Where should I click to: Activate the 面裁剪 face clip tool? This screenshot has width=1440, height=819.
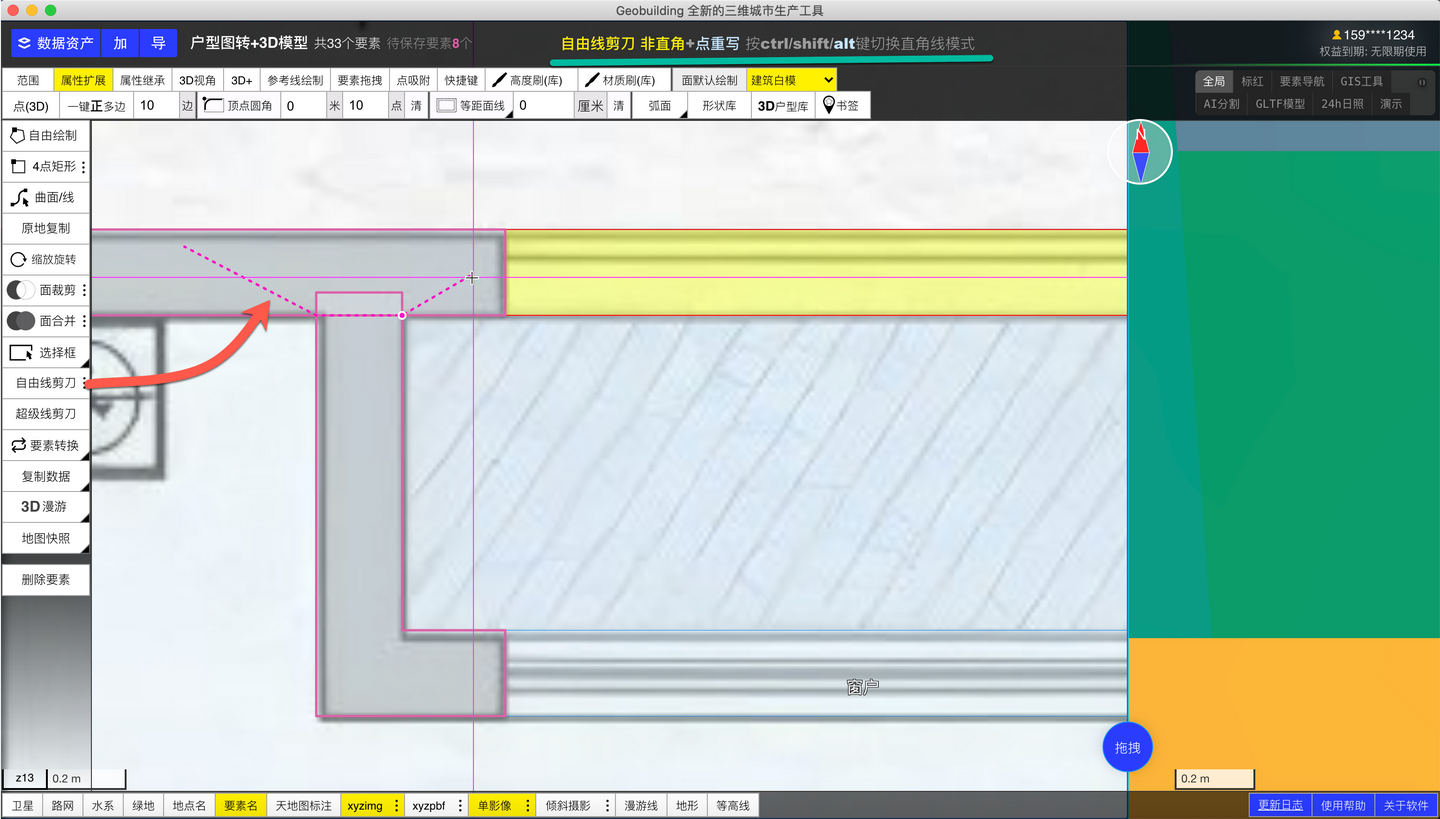40,290
